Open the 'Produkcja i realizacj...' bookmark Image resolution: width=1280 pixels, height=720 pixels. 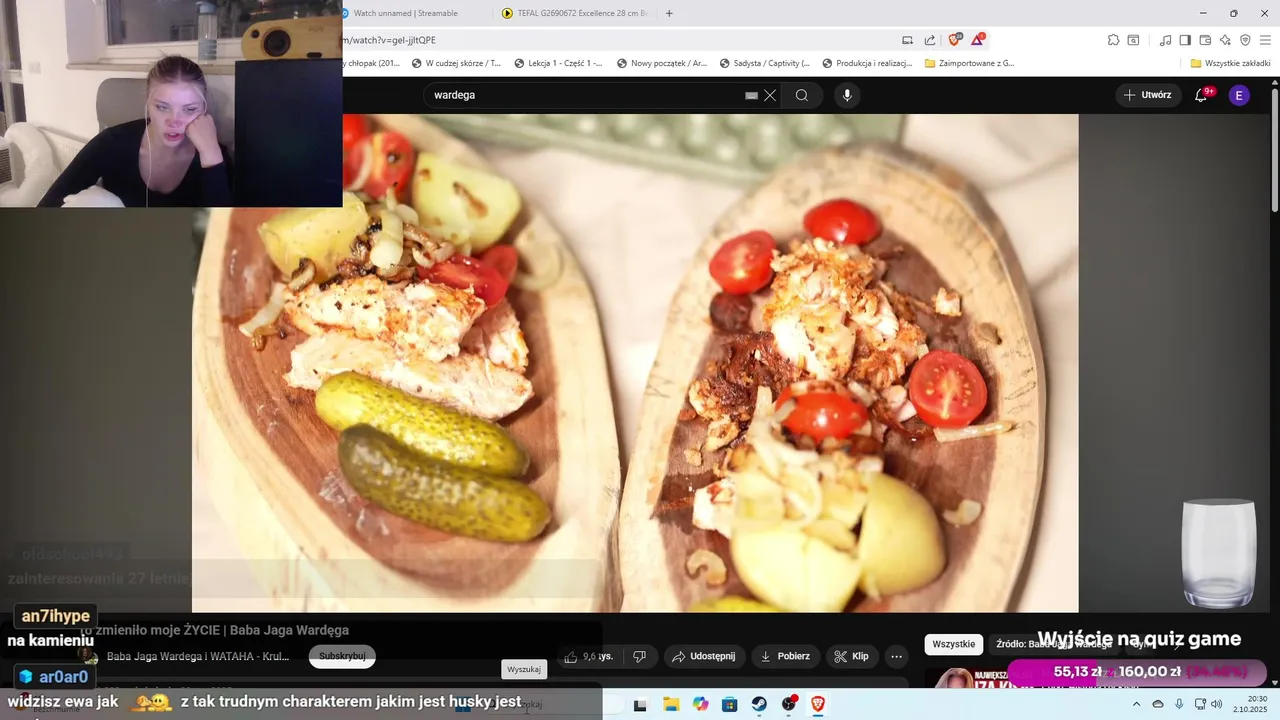(x=867, y=63)
